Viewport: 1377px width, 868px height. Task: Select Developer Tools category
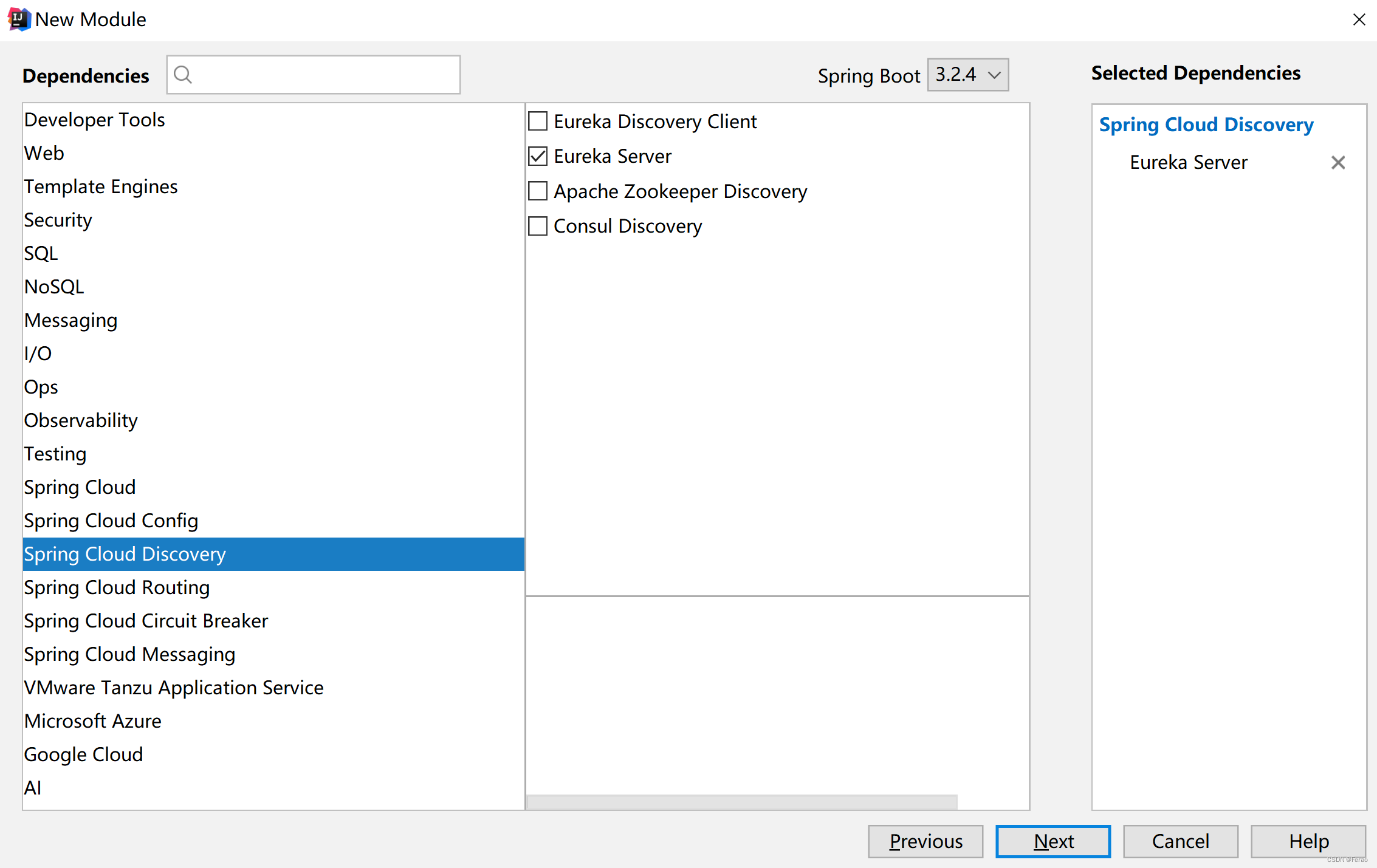[273, 120]
